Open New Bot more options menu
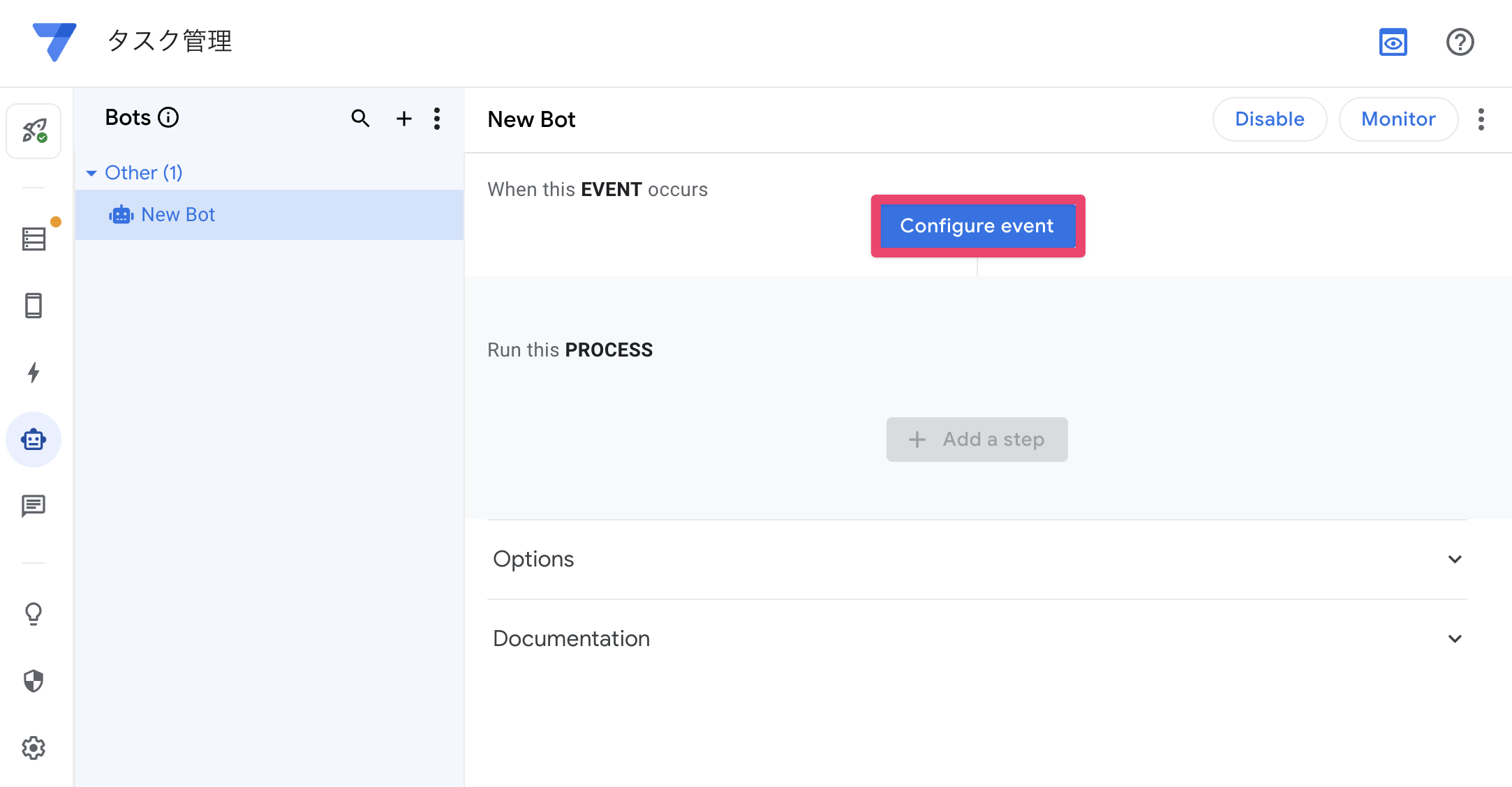Viewport: 1512px width, 787px height. tap(1481, 119)
